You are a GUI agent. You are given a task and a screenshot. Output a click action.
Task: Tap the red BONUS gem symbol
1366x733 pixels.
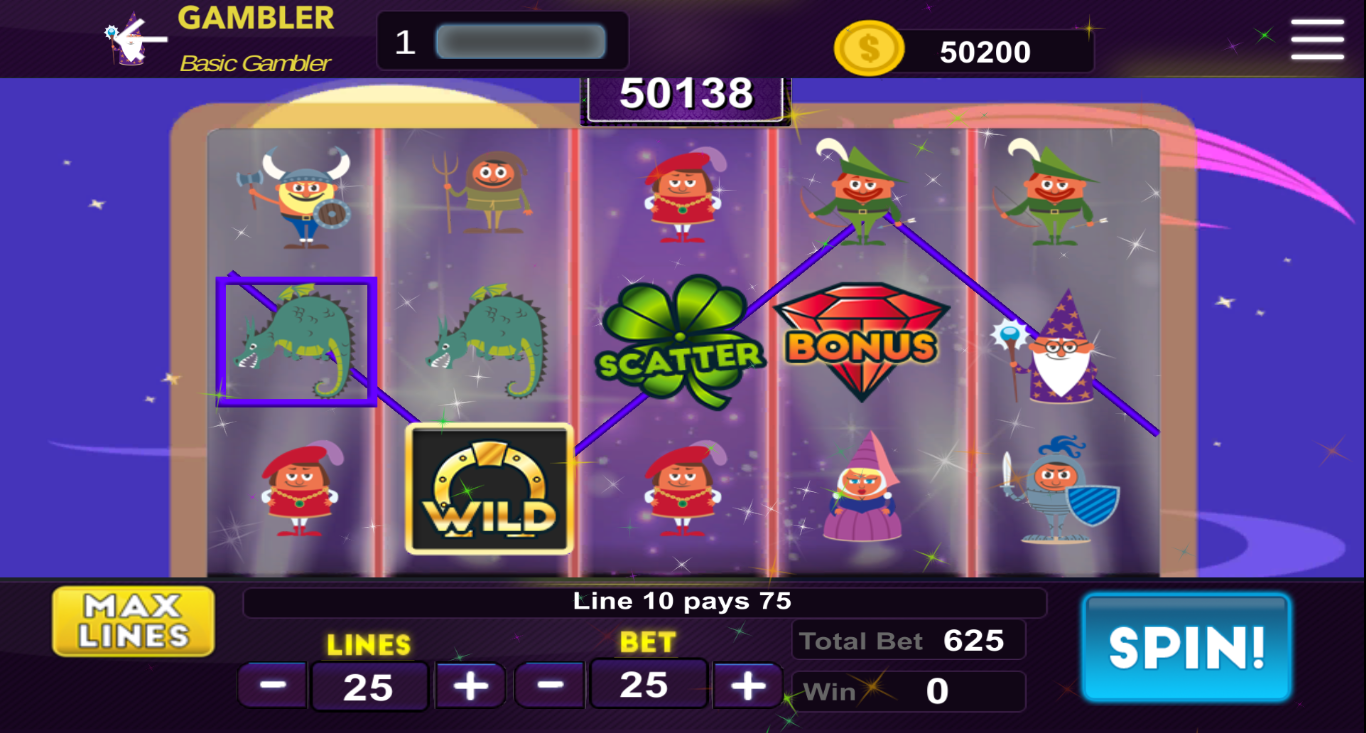tap(861, 341)
